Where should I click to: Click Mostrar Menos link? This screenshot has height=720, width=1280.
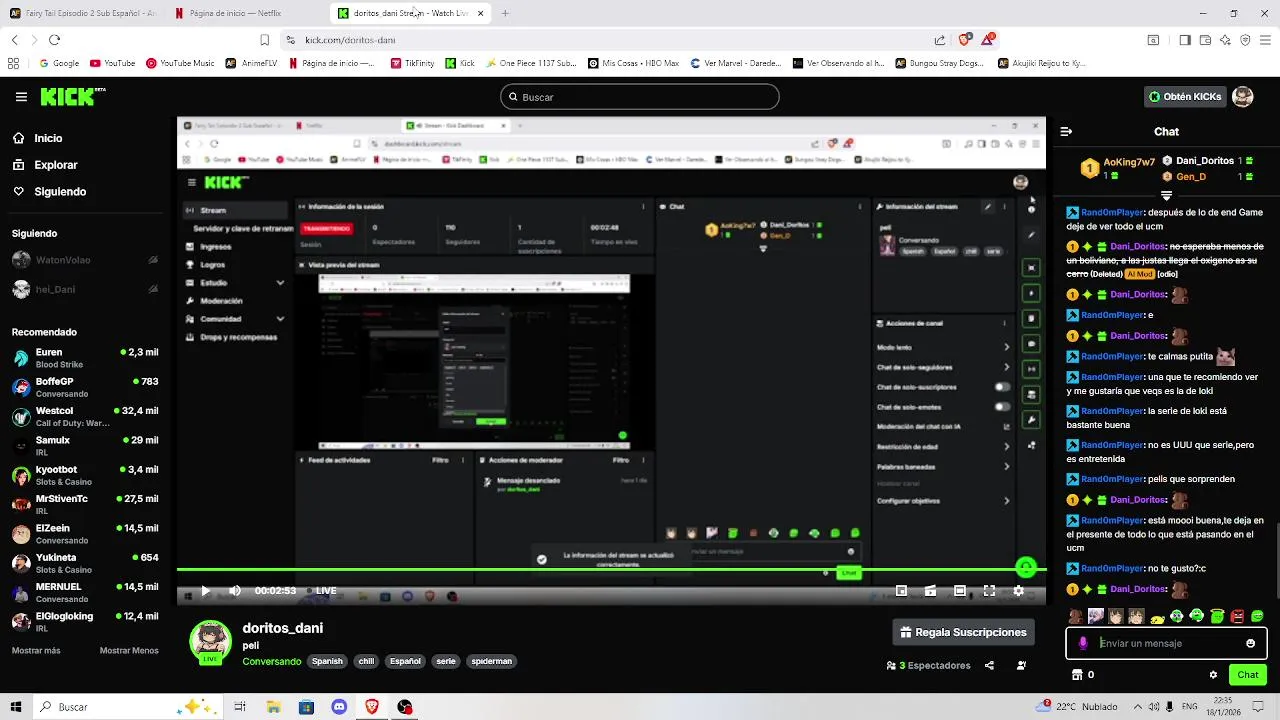129,650
